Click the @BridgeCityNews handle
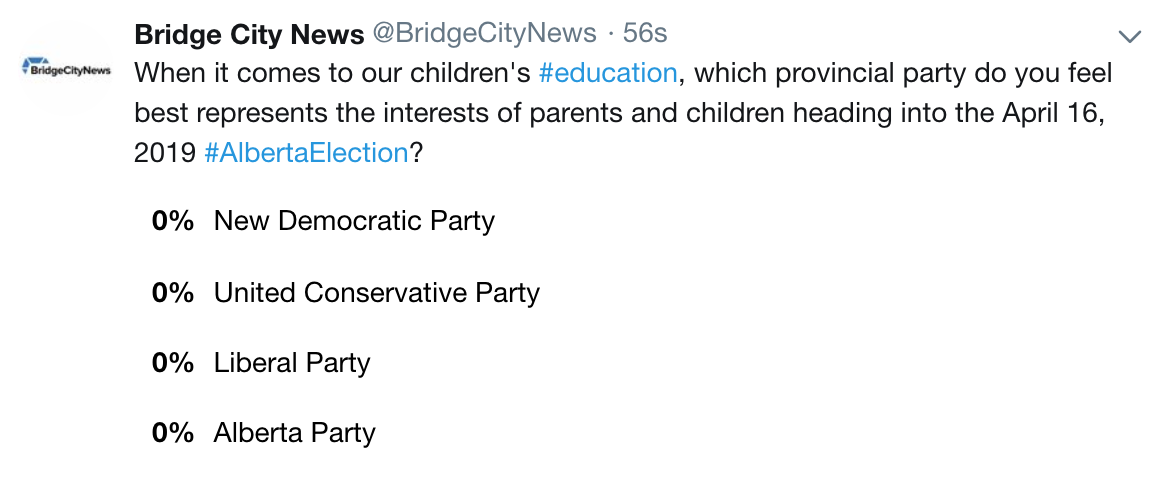 click(x=484, y=34)
